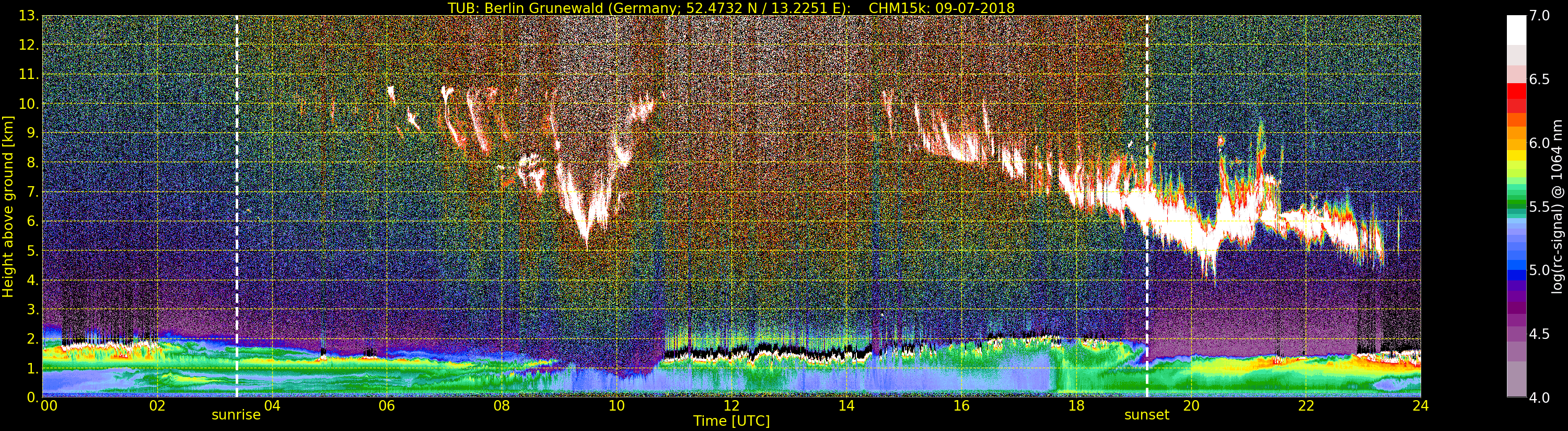
Task: Pick the green band of the colorbar
Action: [x=1516, y=201]
